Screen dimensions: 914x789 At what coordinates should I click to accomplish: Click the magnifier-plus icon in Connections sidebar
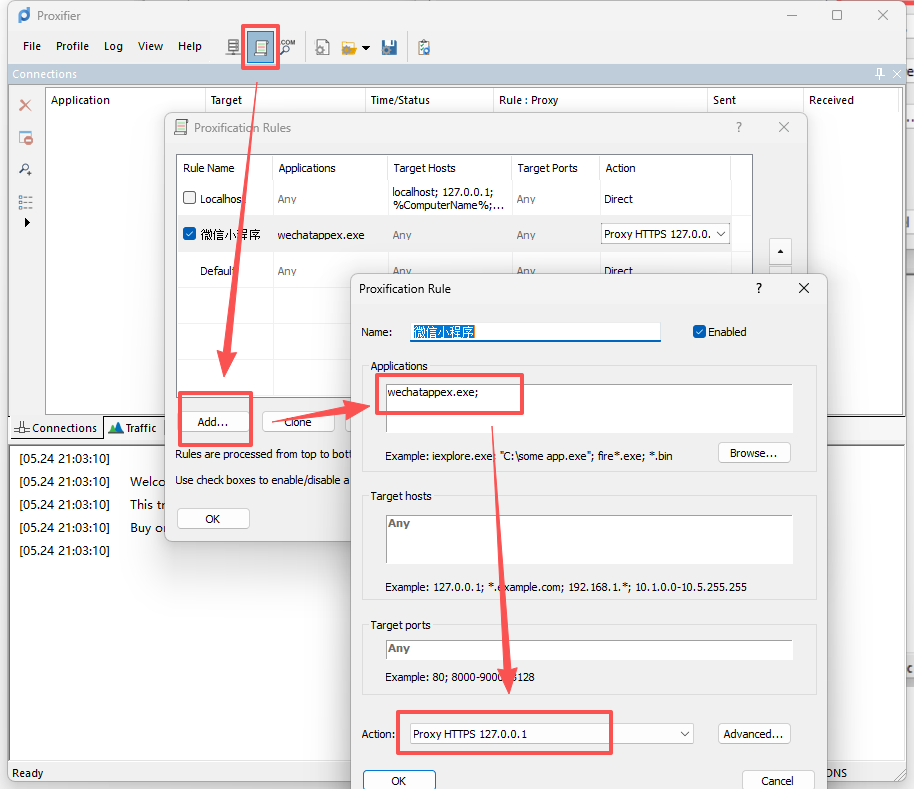click(25, 170)
